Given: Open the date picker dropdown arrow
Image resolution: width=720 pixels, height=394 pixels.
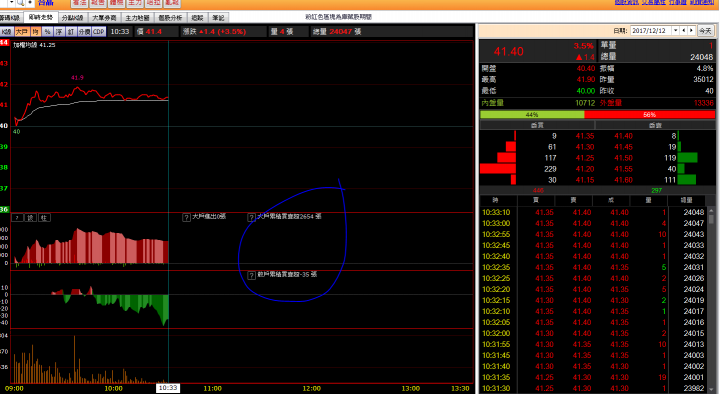Looking at the screenshot, I should (x=675, y=30).
